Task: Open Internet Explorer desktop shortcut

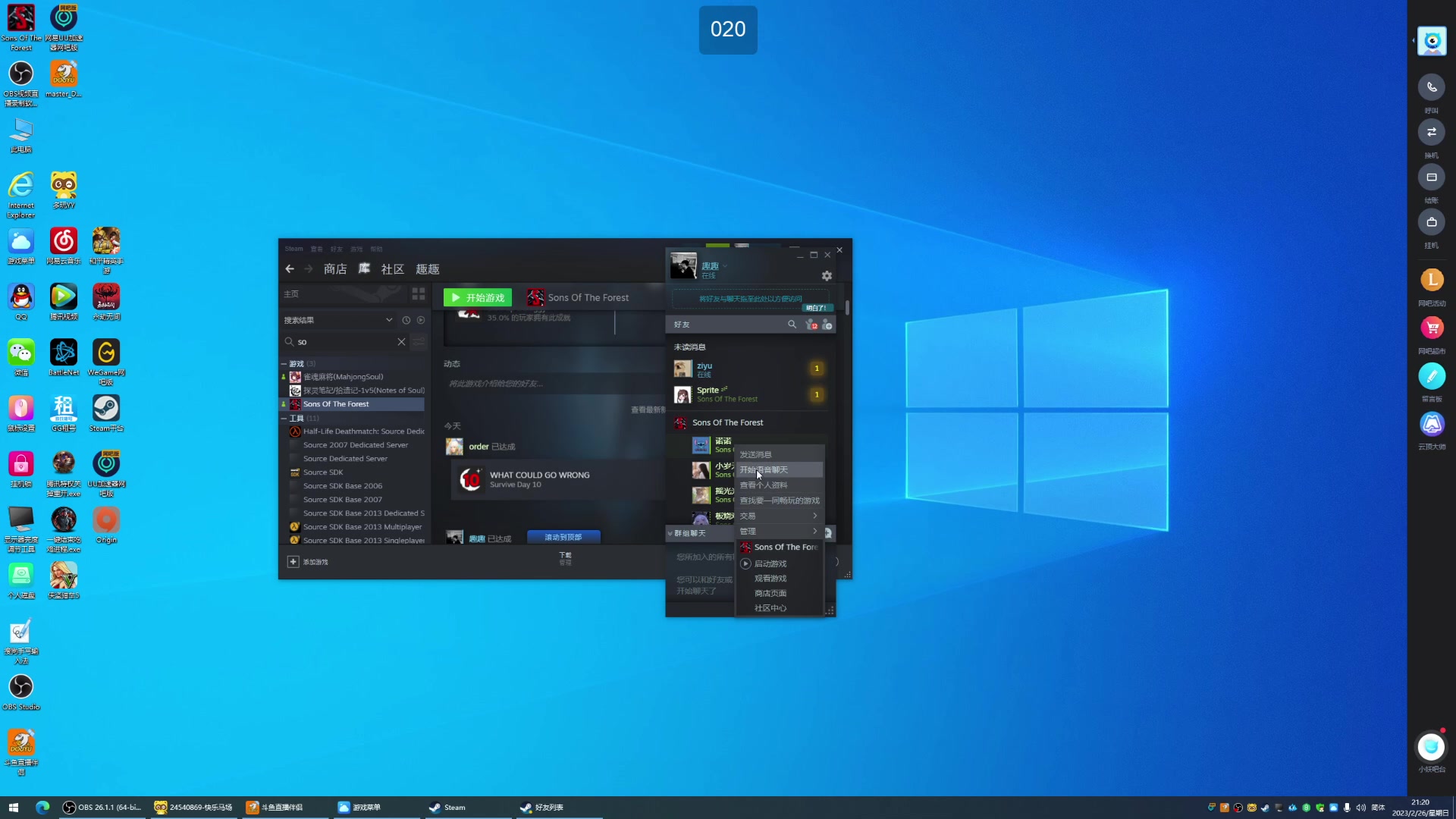Action: click(x=21, y=195)
